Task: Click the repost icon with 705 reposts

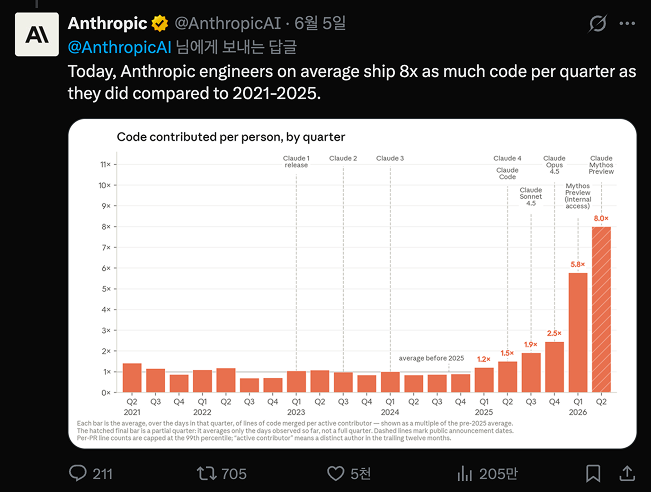Action: click(206, 473)
